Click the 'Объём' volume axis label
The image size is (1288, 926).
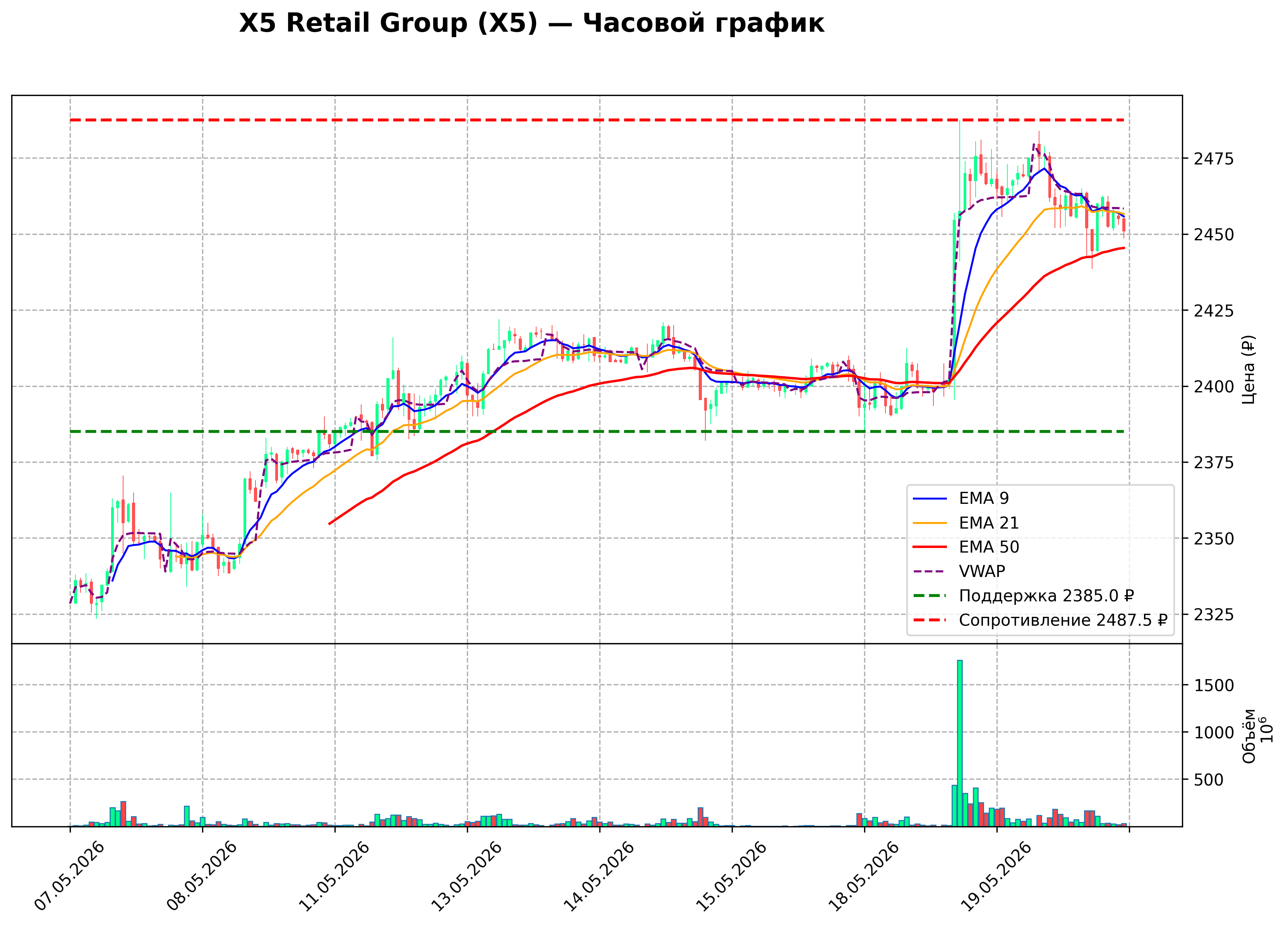tap(1249, 736)
